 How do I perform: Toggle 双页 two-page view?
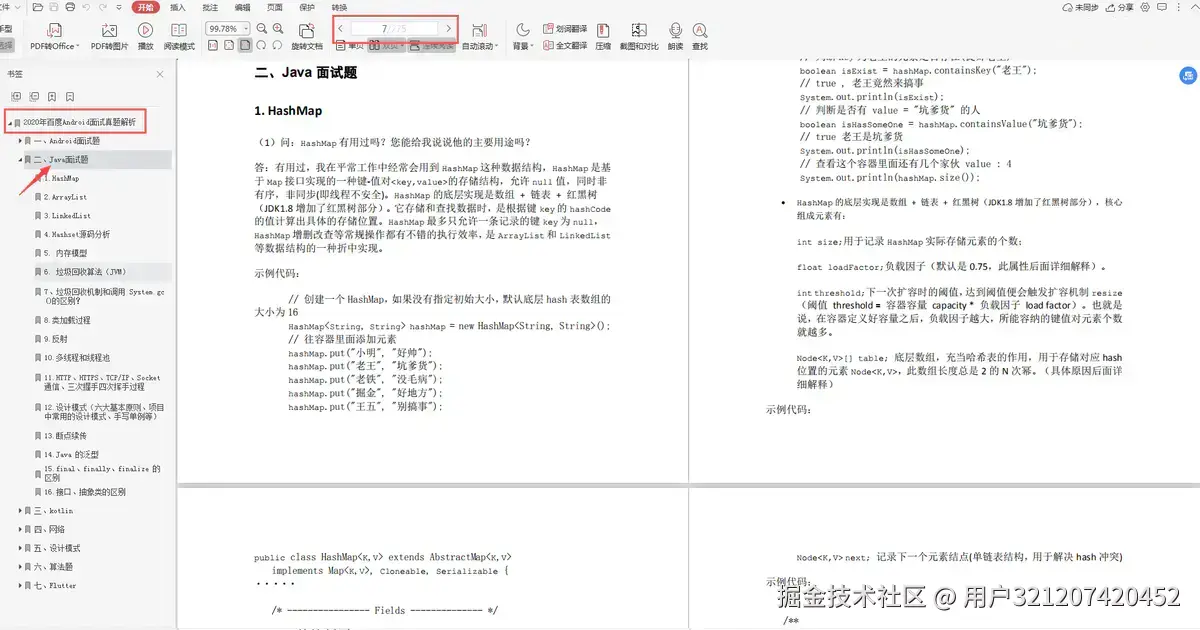click(x=386, y=45)
